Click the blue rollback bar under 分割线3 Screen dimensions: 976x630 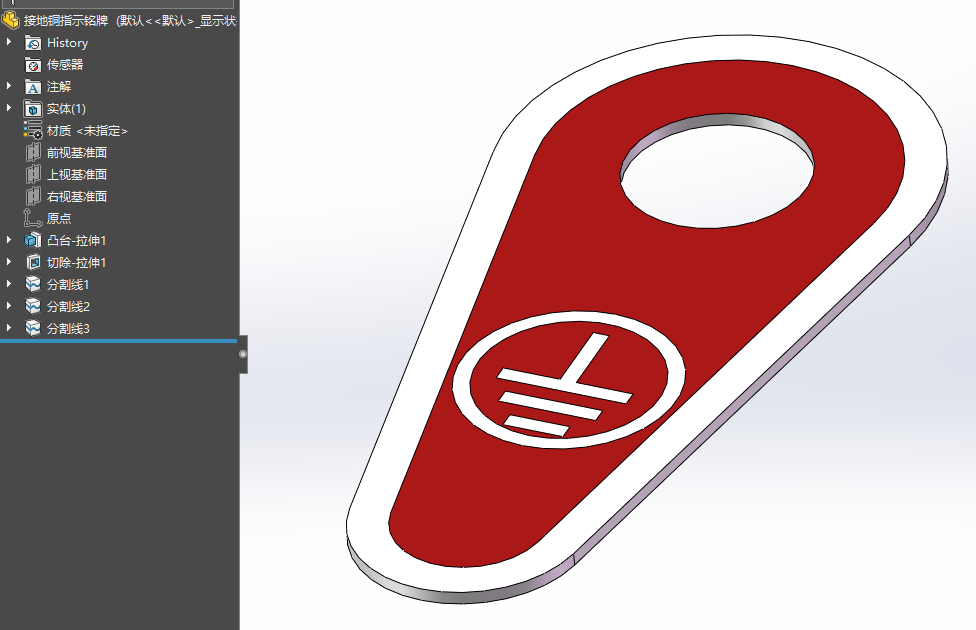(118, 341)
